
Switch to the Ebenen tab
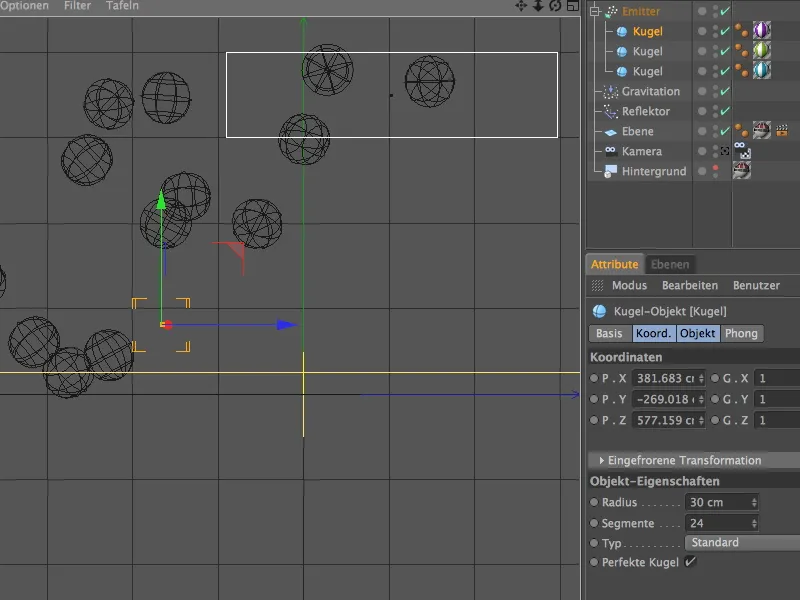(672, 265)
